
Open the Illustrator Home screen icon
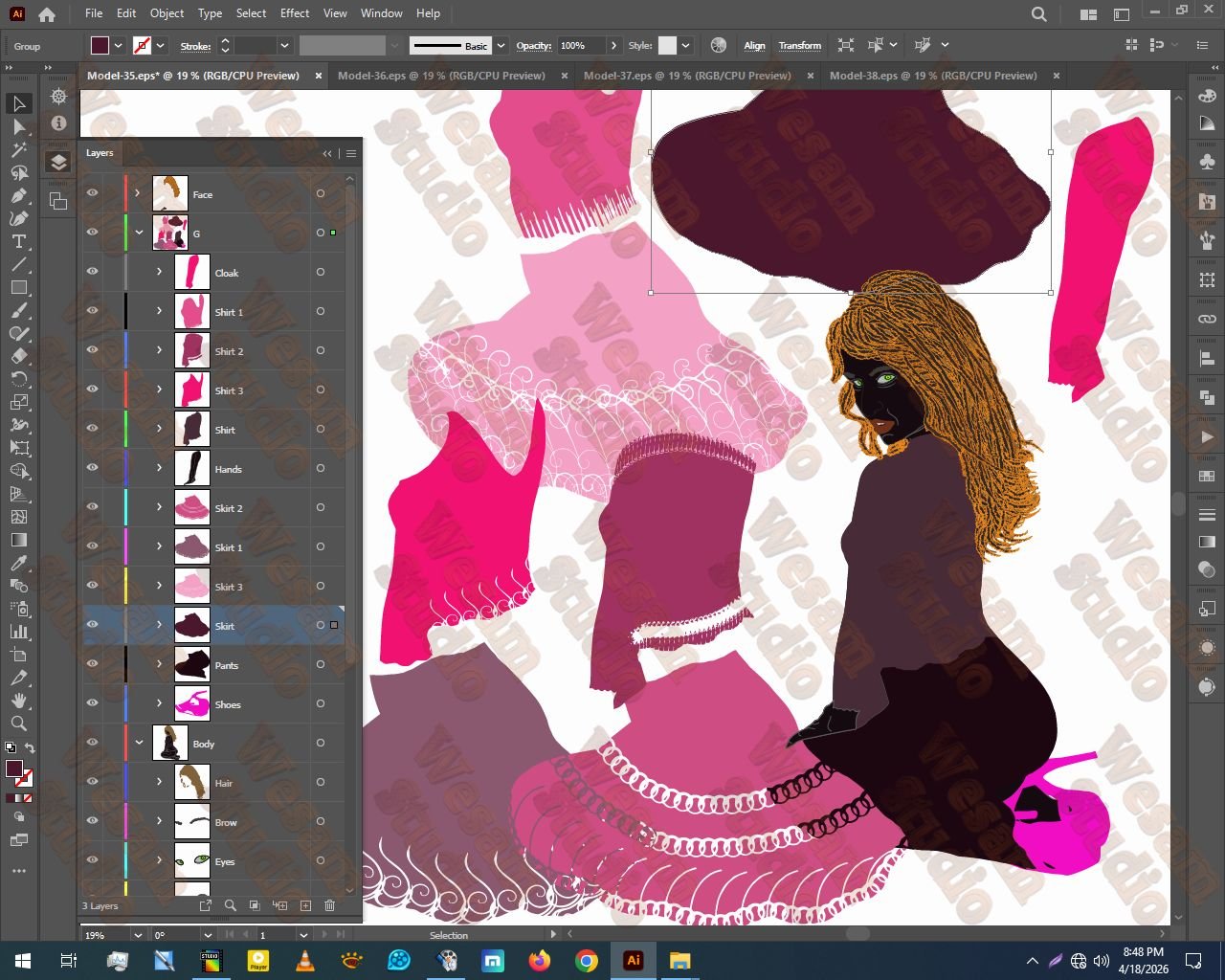coord(46,14)
